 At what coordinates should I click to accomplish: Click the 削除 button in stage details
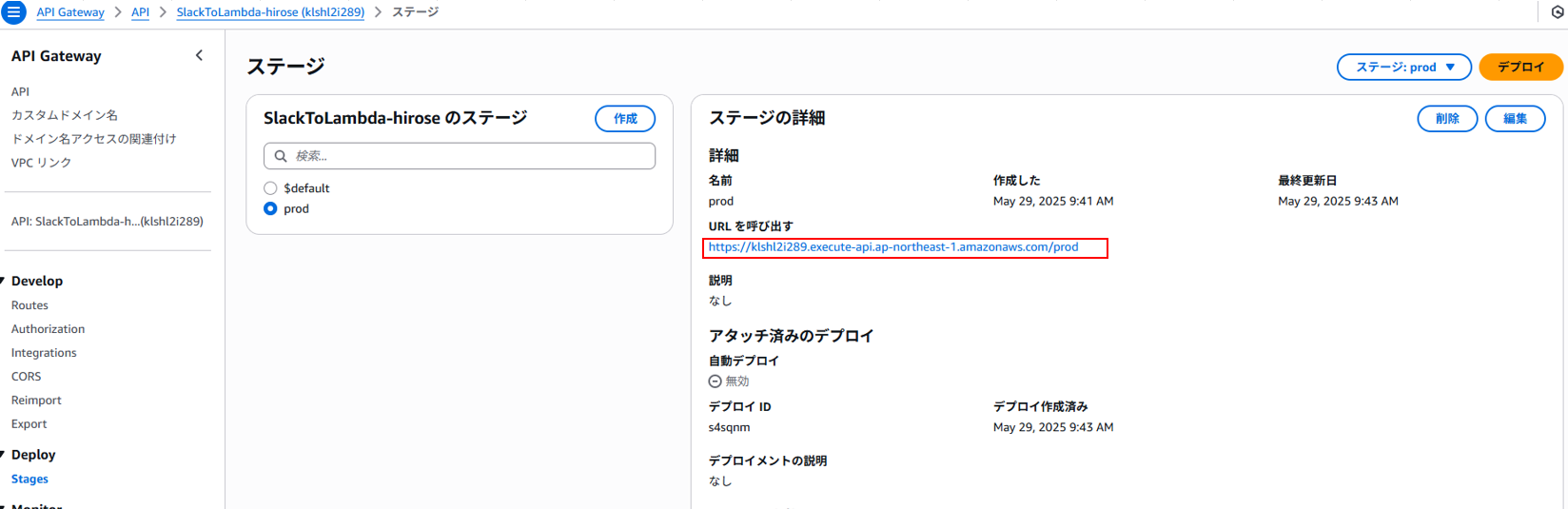tap(1447, 118)
